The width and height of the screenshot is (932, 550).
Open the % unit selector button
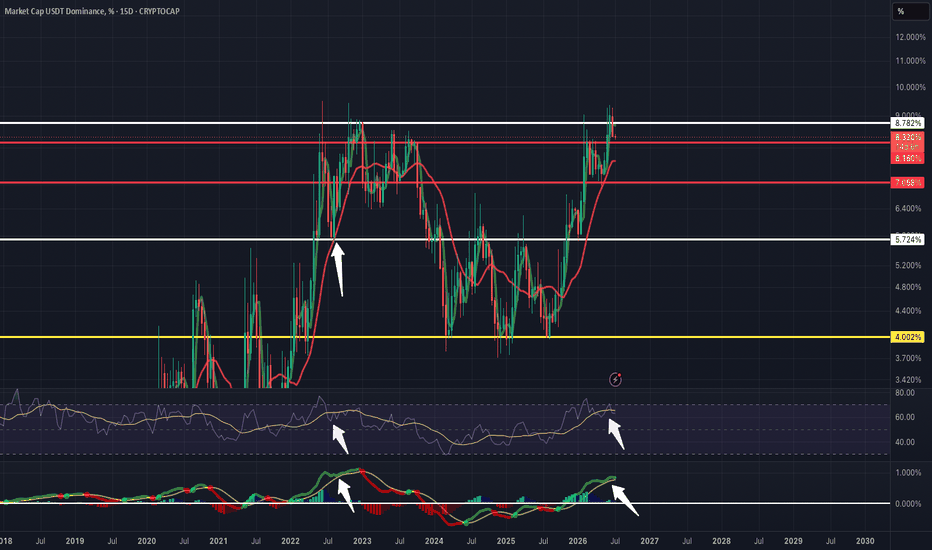[910, 11]
